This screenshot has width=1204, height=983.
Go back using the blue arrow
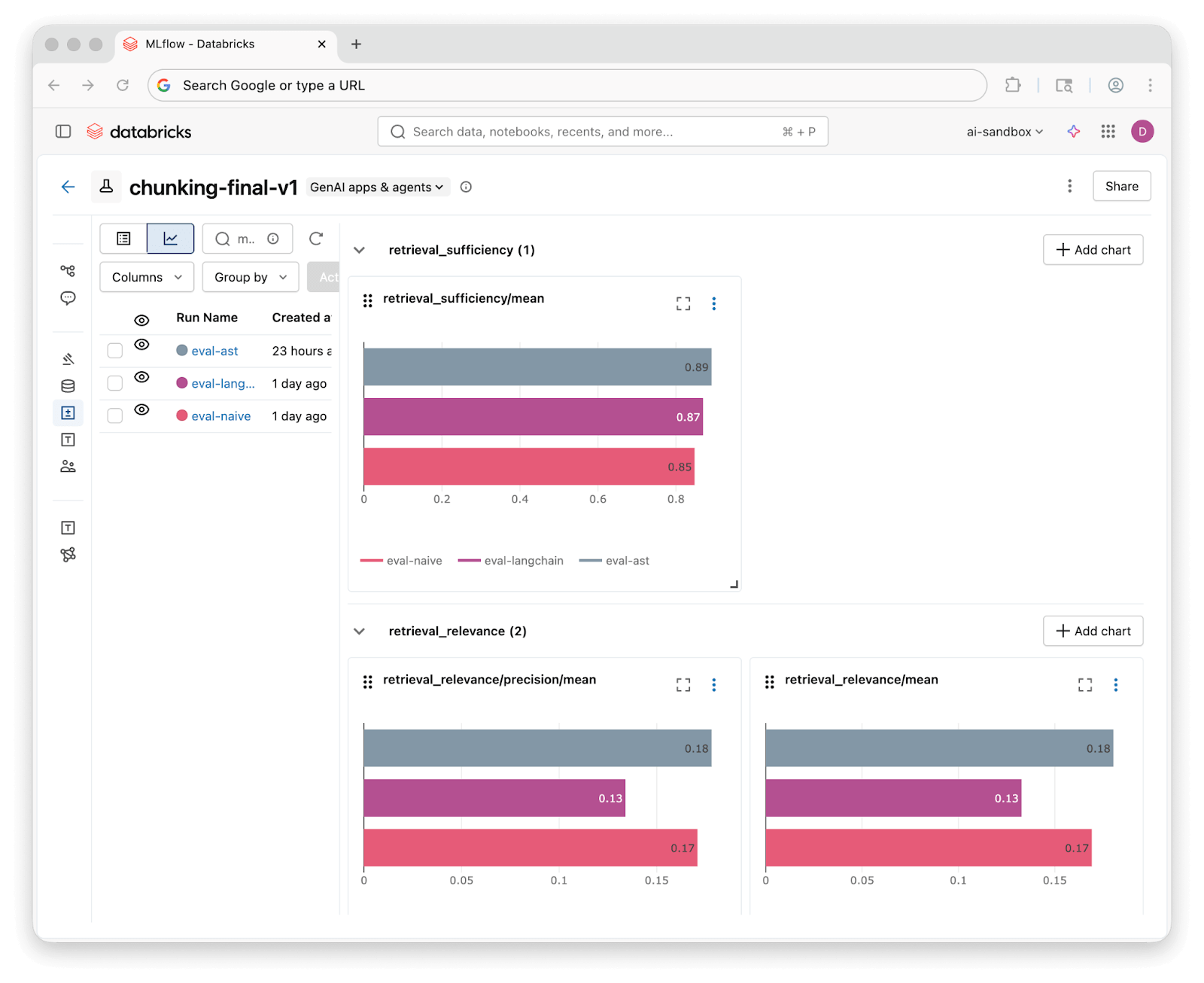click(68, 187)
